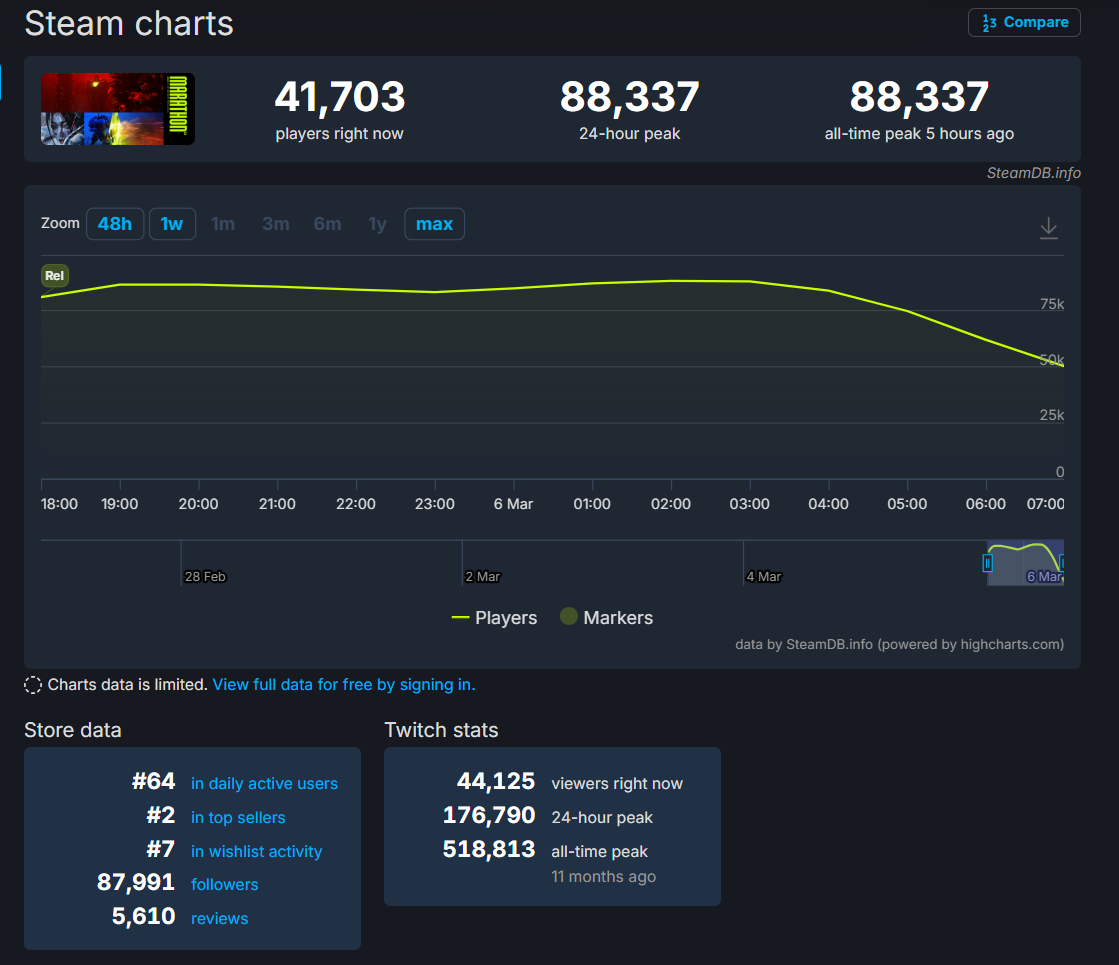Toggle the Players series in legend

pos(495,617)
